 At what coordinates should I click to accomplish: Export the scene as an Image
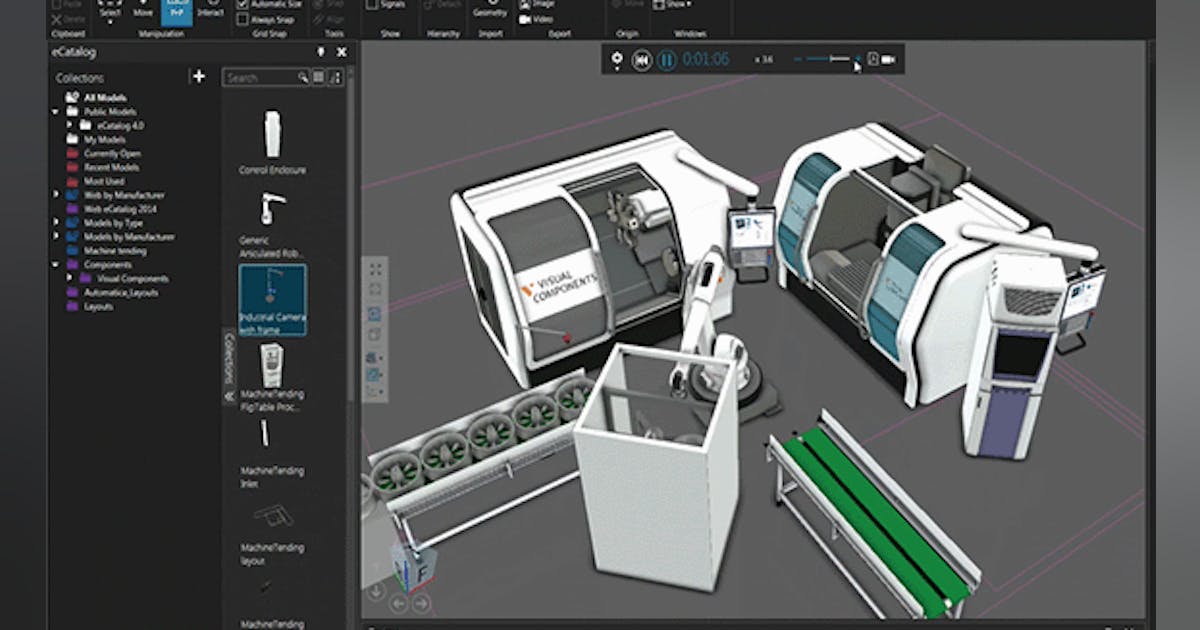click(x=528, y=5)
